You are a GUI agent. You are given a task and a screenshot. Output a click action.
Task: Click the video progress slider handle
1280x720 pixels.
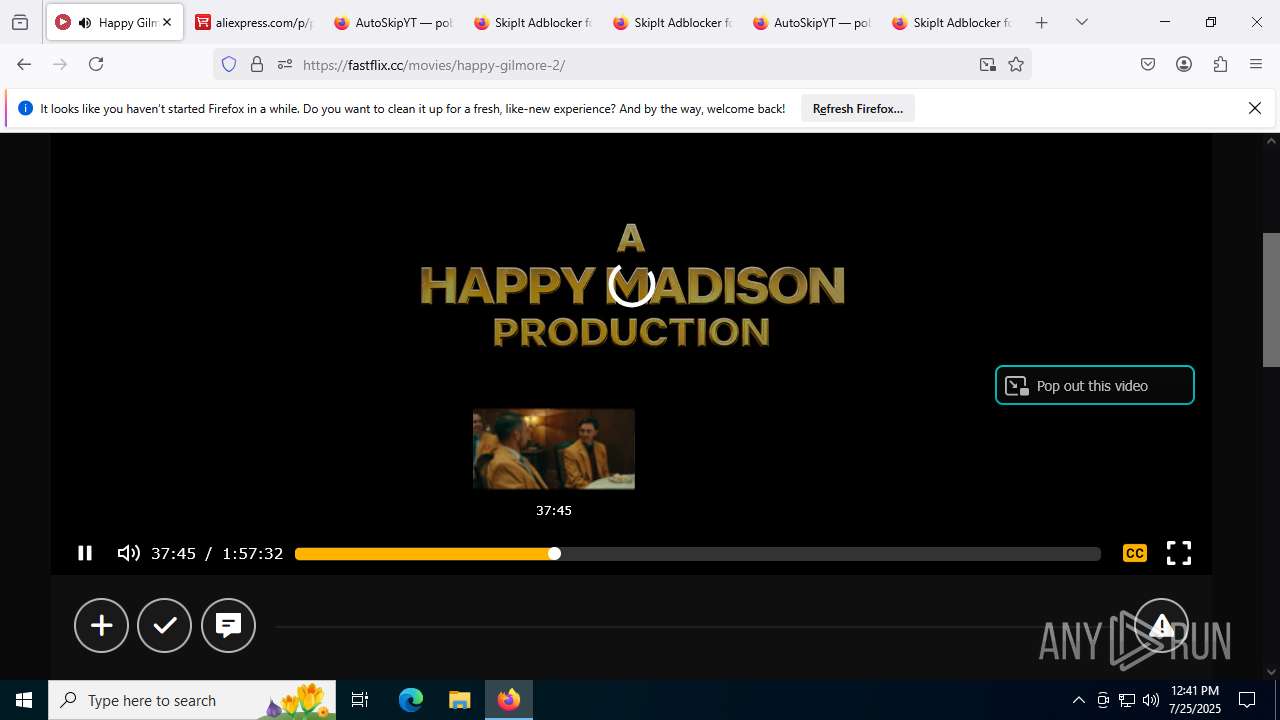click(554, 554)
